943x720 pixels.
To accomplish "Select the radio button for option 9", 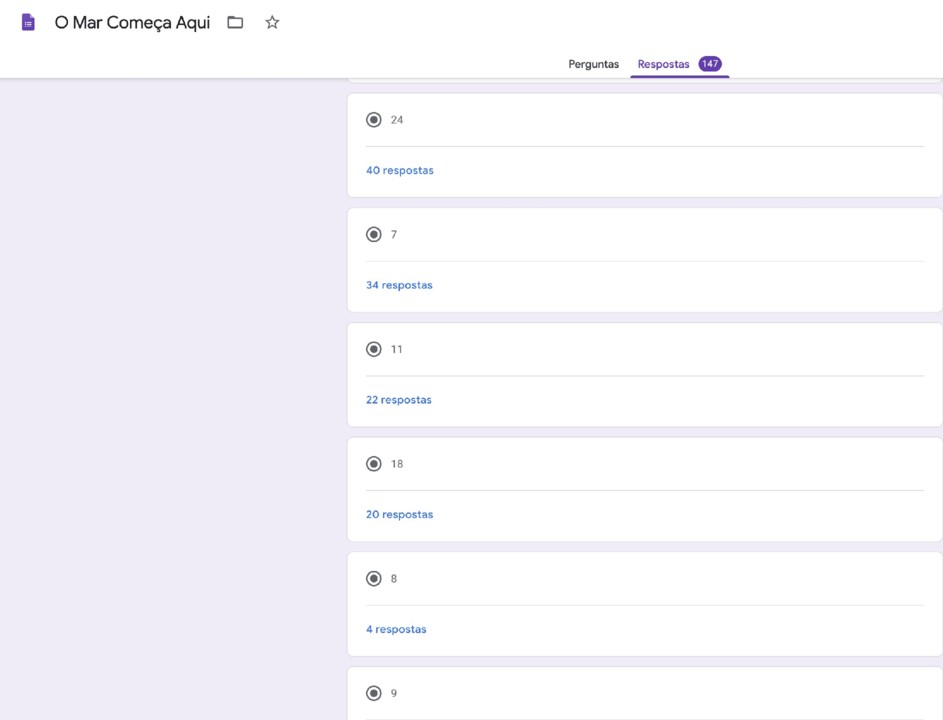I will click(374, 693).
